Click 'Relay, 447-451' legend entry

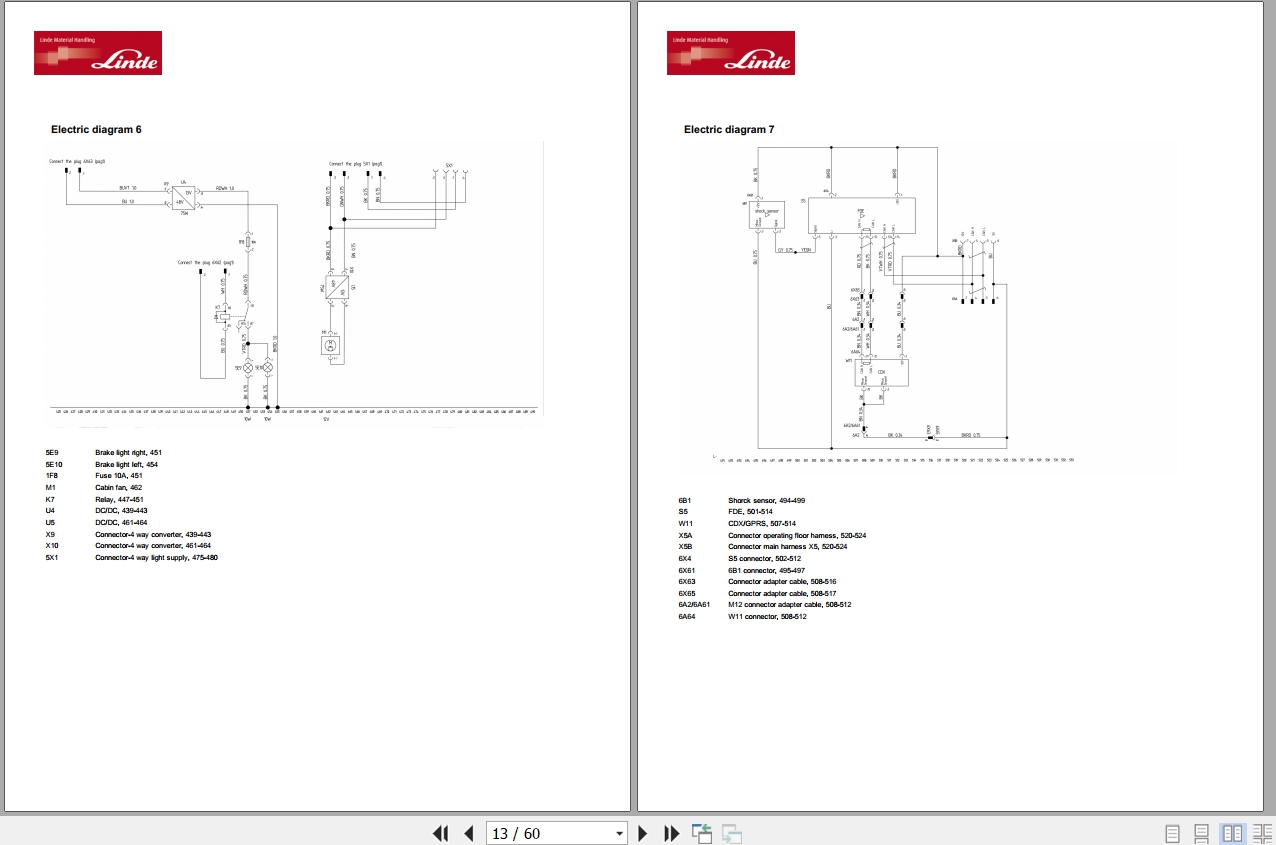(119, 499)
